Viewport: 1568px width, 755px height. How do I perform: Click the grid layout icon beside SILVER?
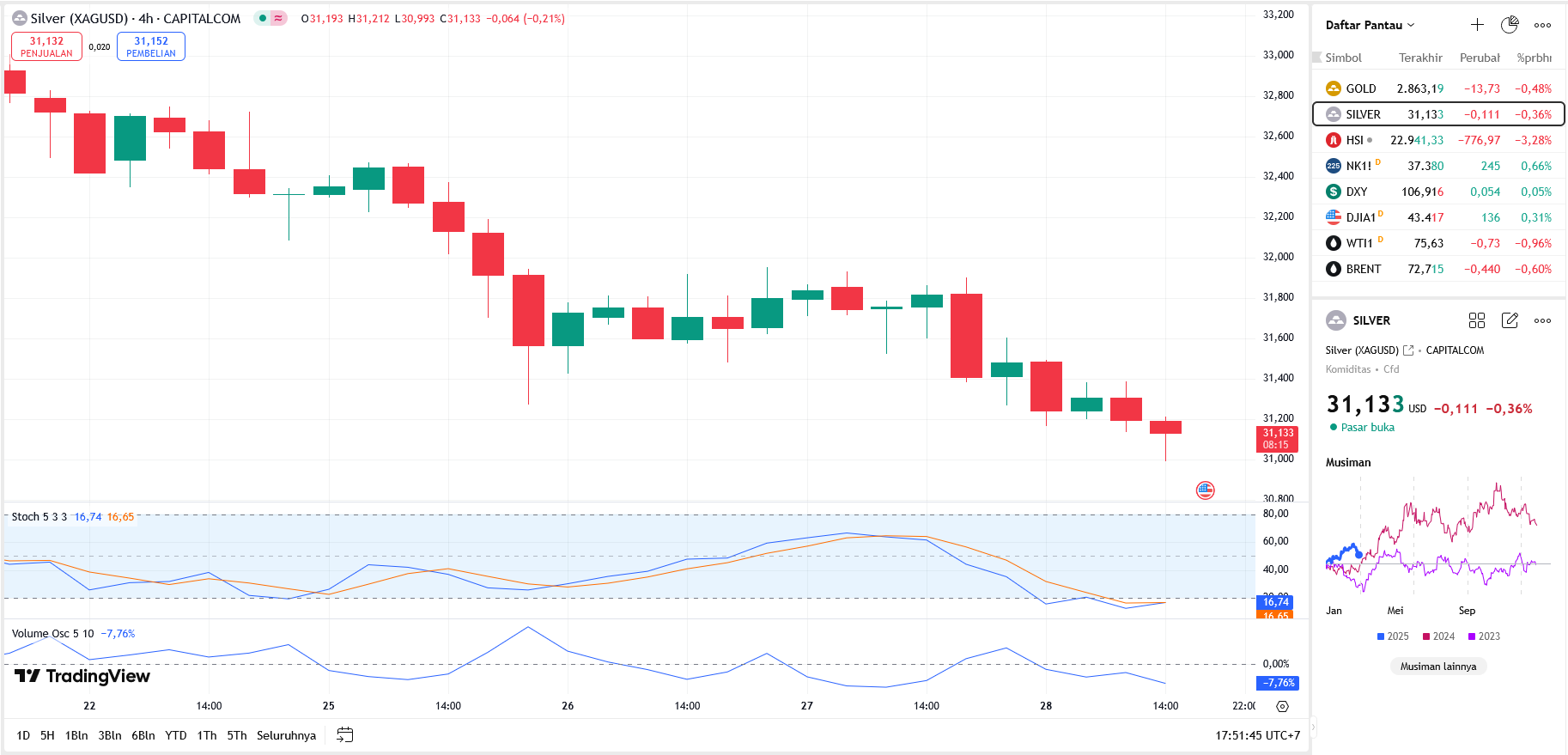click(1477, 320)
